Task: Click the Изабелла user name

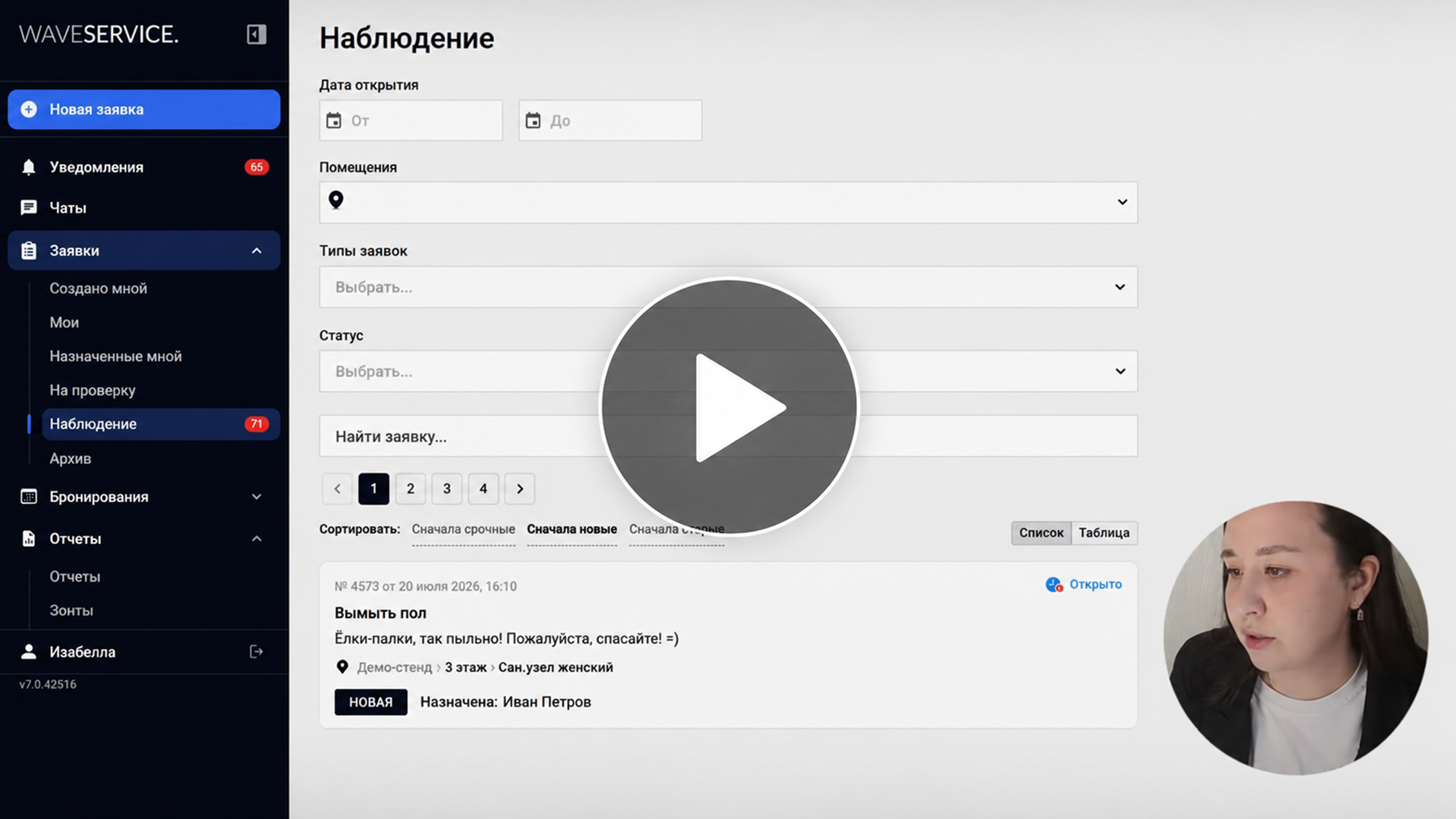Action: (83, 652)
